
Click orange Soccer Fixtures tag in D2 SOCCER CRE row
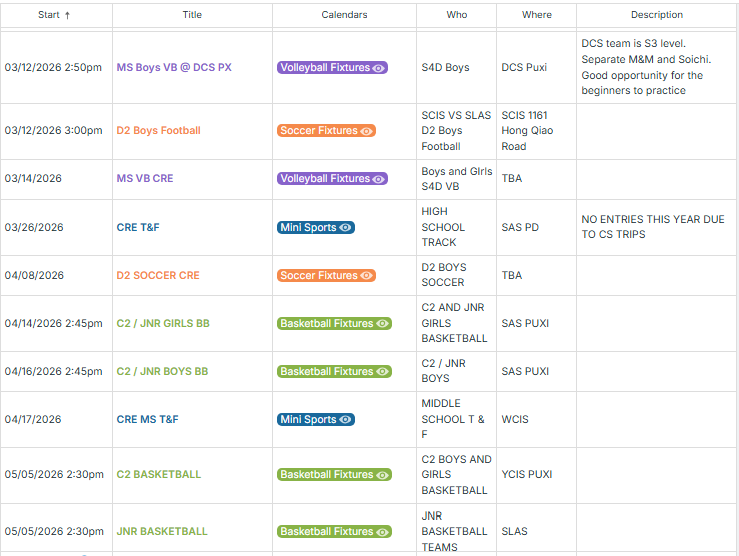coord(319,276)
